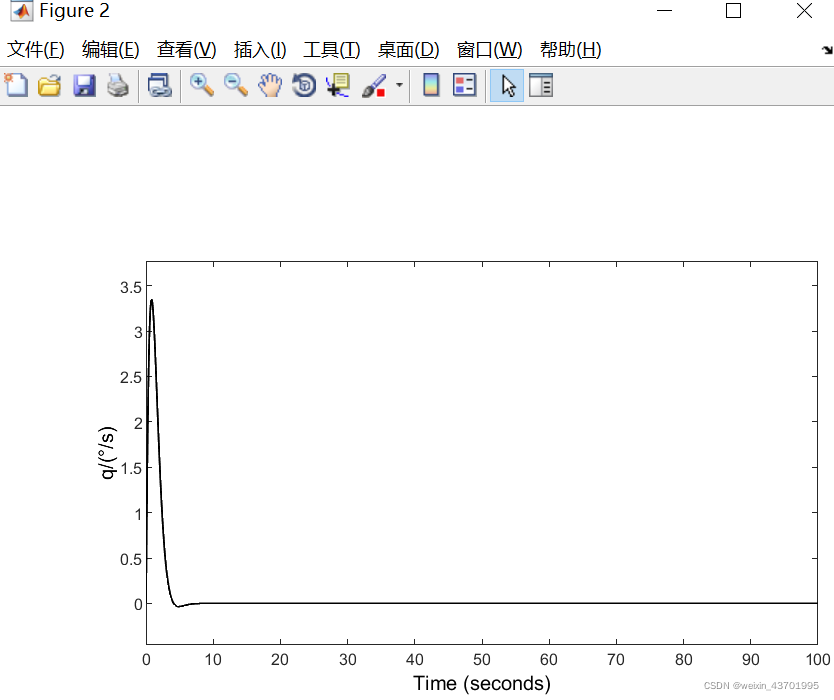Close the Figure 2 window
Image resolution: width=834 pixels, height=700 pixels.
[804, 11]
